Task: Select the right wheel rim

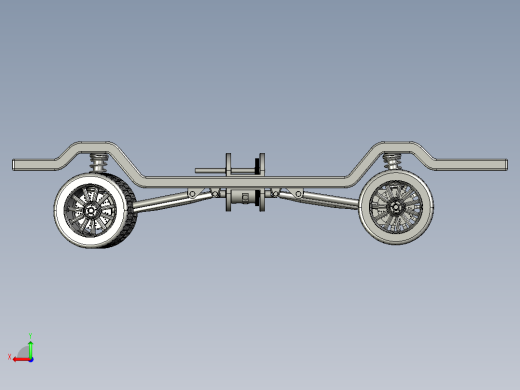Action: (396, 207)
